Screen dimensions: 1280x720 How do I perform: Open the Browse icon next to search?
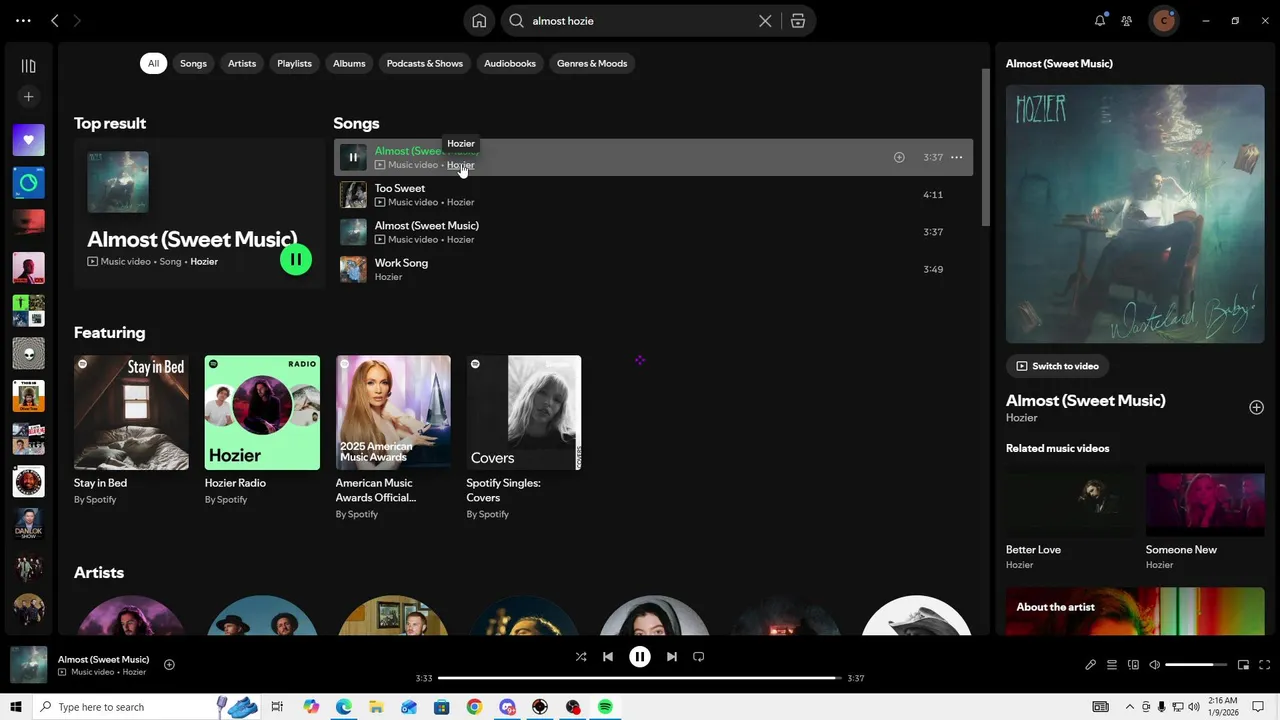click(798, 20)
